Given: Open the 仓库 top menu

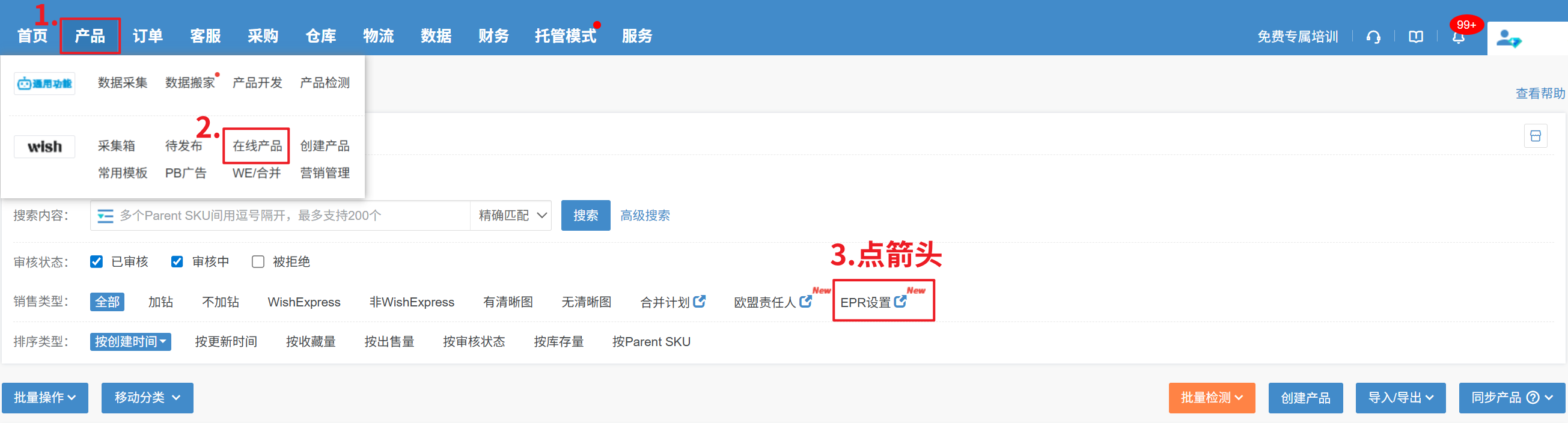Looking at the screenshot, I should [x=321, y=36].
